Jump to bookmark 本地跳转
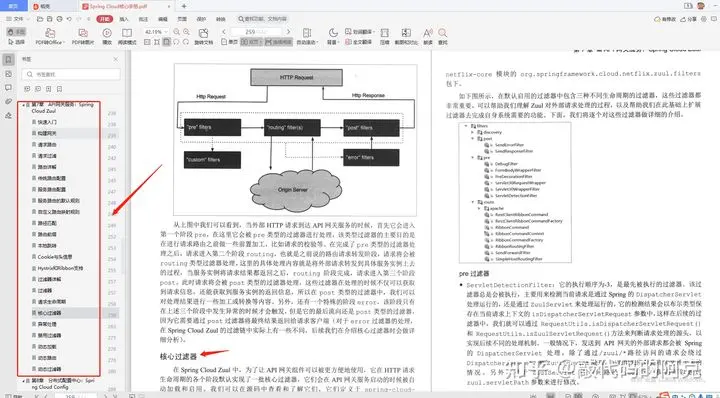 click(x=47, y=246)
